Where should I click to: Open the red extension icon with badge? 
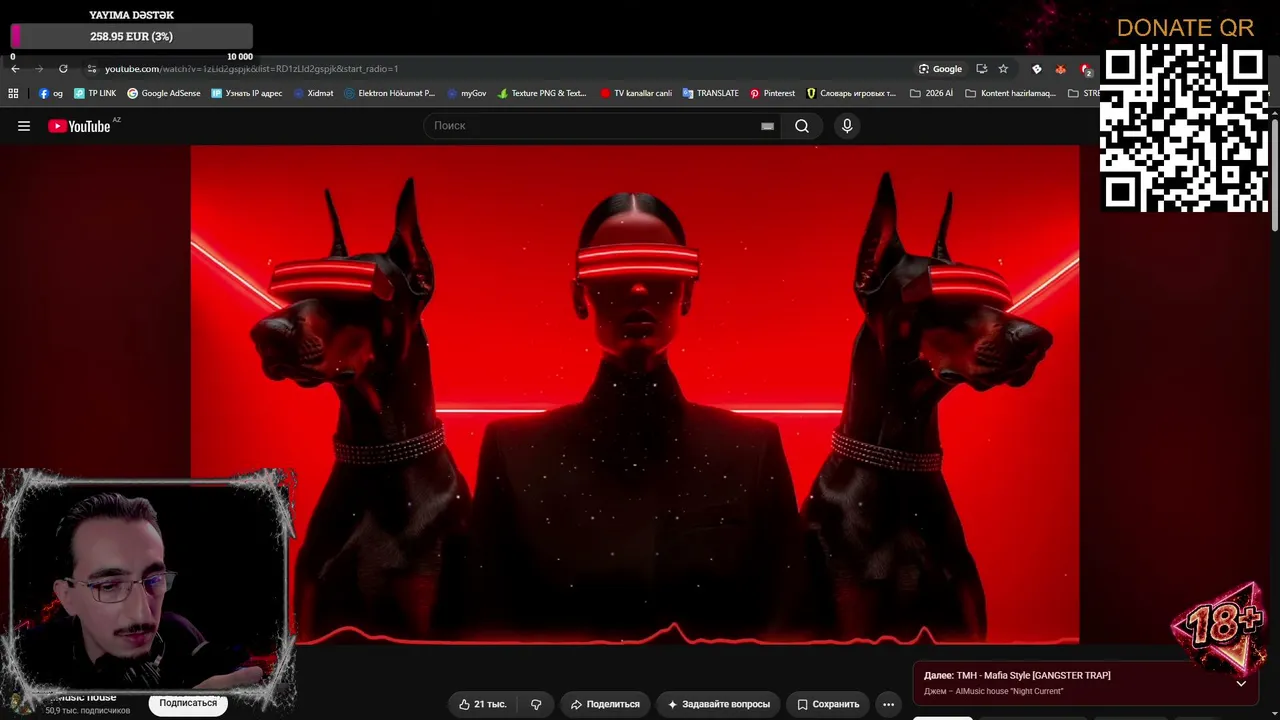point(1086,69)
